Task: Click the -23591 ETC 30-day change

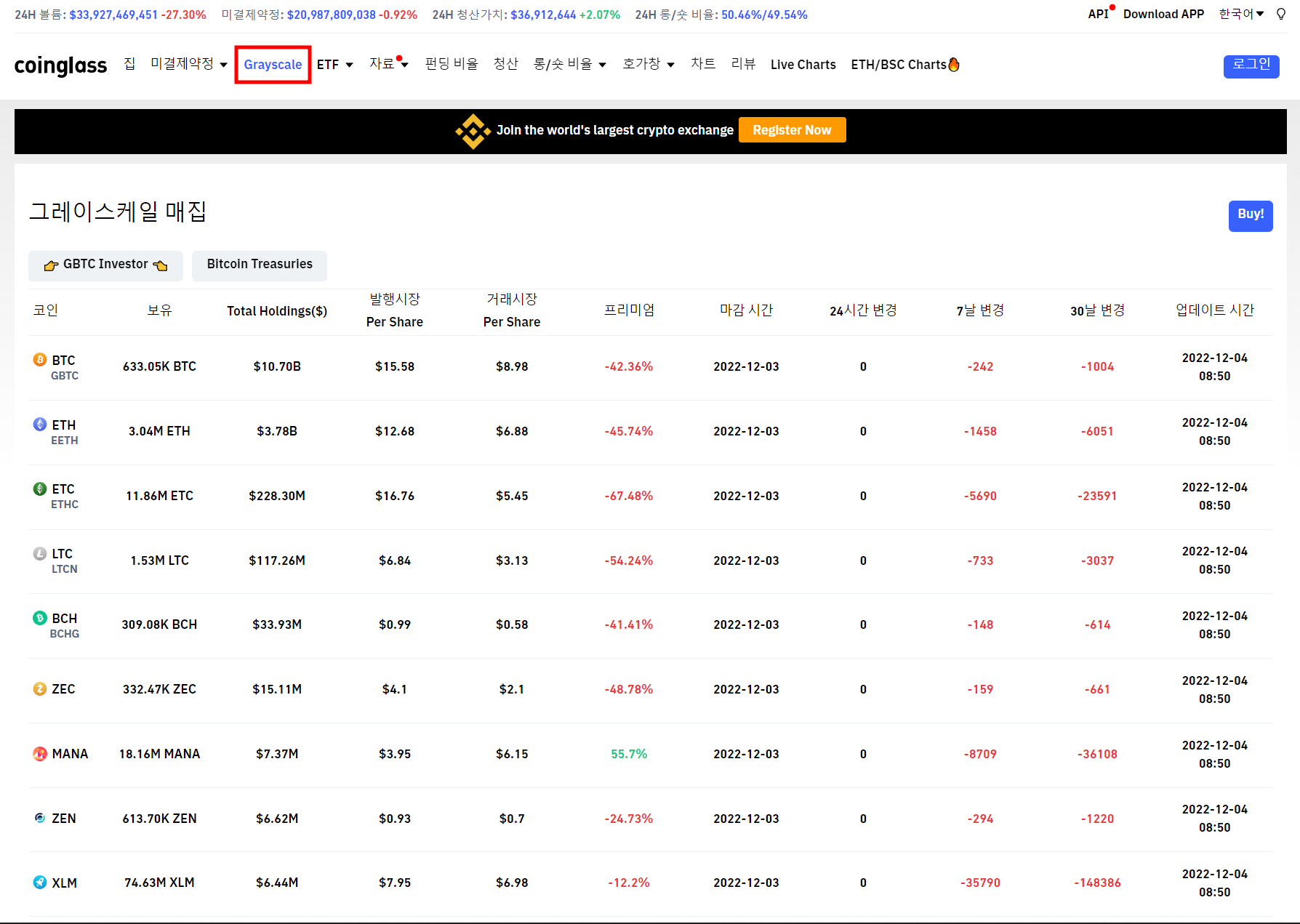Action: point(1097,497)
